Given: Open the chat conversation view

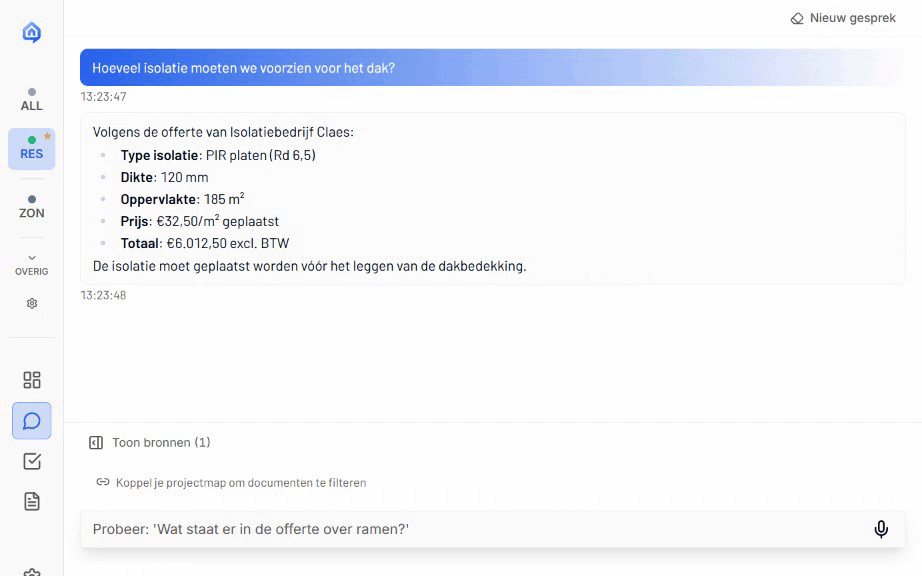Looking at the screenshot, I should [x=32, y=421].
